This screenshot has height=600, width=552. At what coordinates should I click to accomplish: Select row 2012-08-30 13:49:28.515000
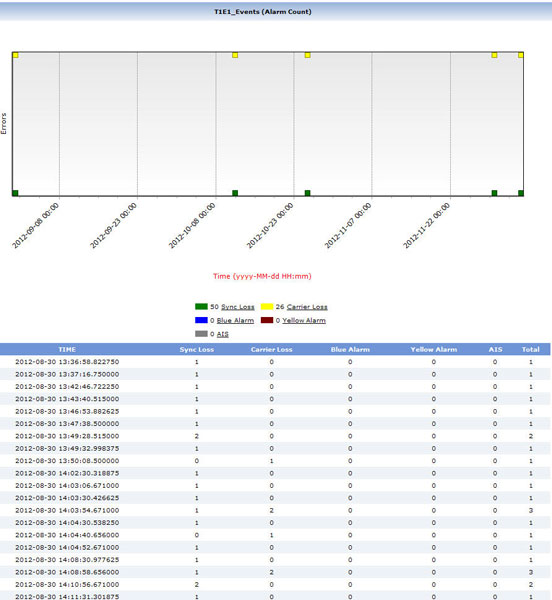(275, 436)
